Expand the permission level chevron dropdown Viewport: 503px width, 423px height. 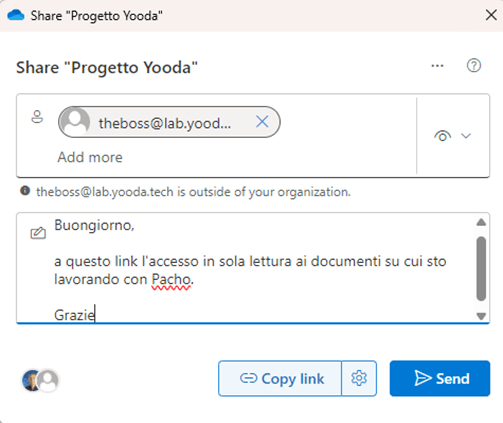pos(466,136)
